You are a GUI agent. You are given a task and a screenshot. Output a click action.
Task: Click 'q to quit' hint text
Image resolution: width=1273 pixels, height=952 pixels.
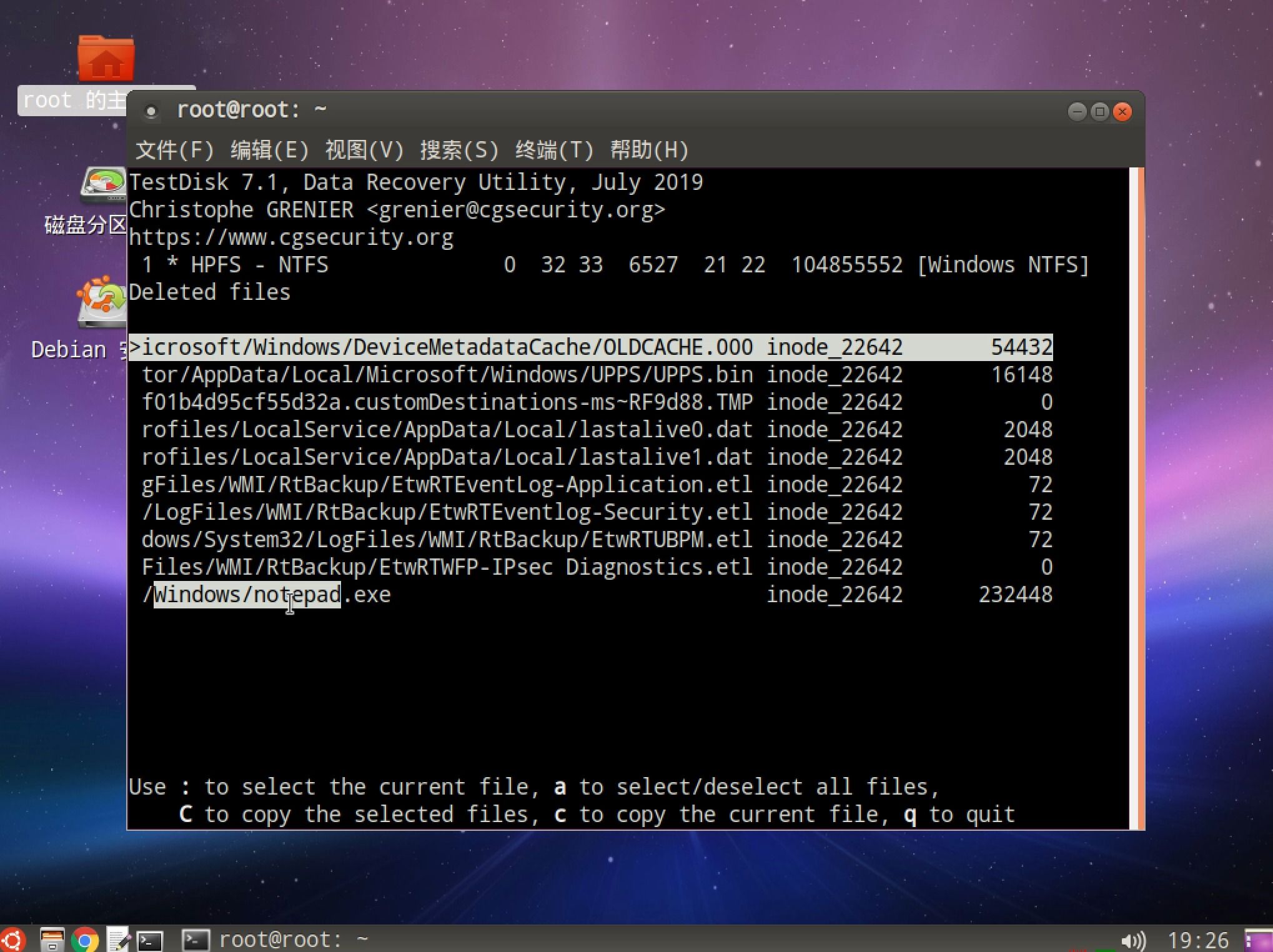click(959, 815)
